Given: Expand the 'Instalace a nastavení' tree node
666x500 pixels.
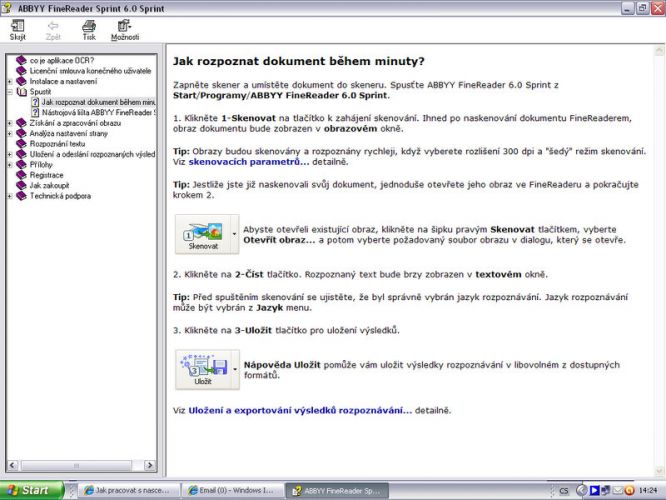Looking at the screenshot, I should (10, 81).
